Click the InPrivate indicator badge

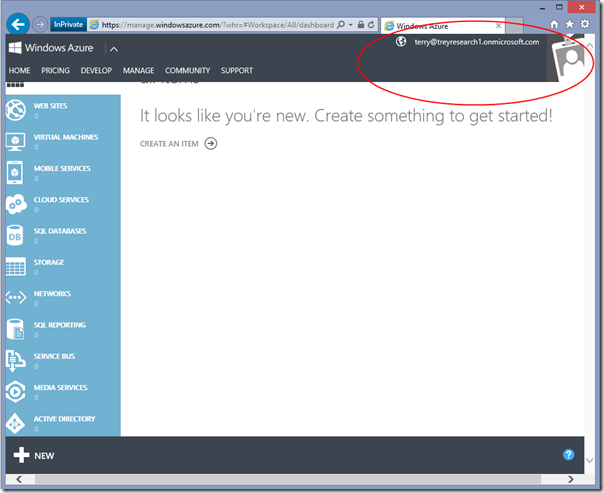[68, 25]
